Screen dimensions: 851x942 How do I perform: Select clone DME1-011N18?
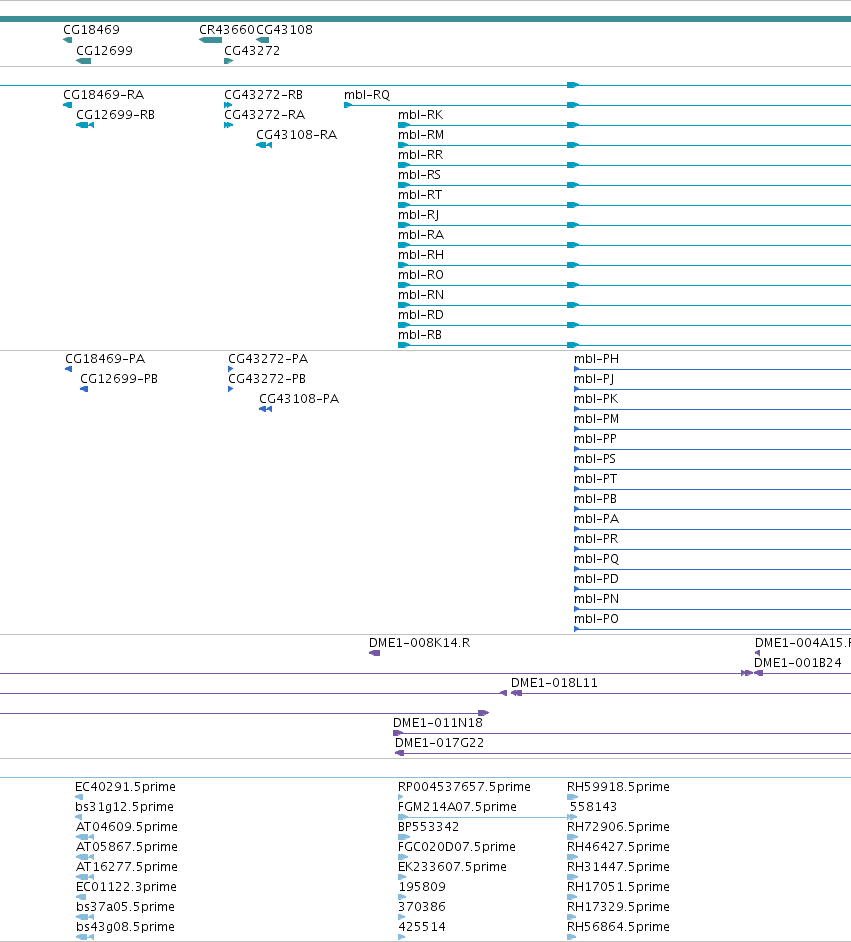pyautogui.click(x=438, y=723)
